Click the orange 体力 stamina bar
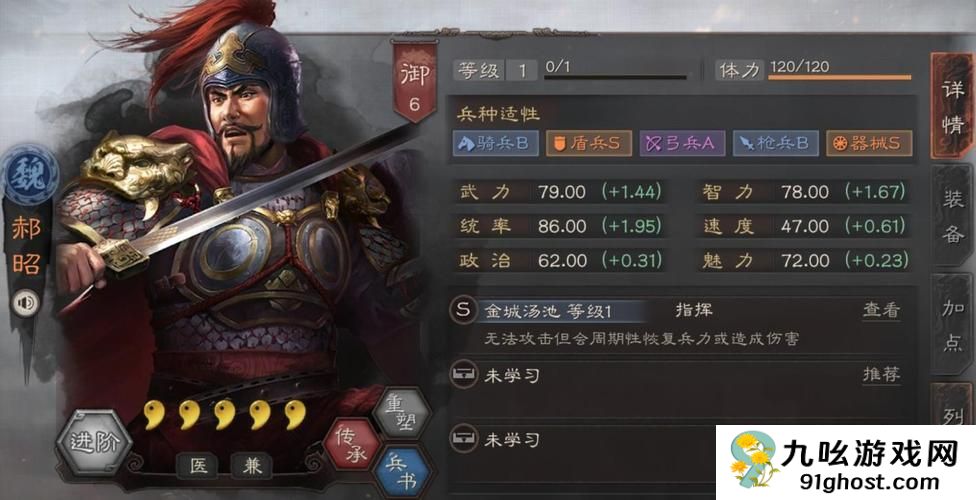 [x=840, y=78]
